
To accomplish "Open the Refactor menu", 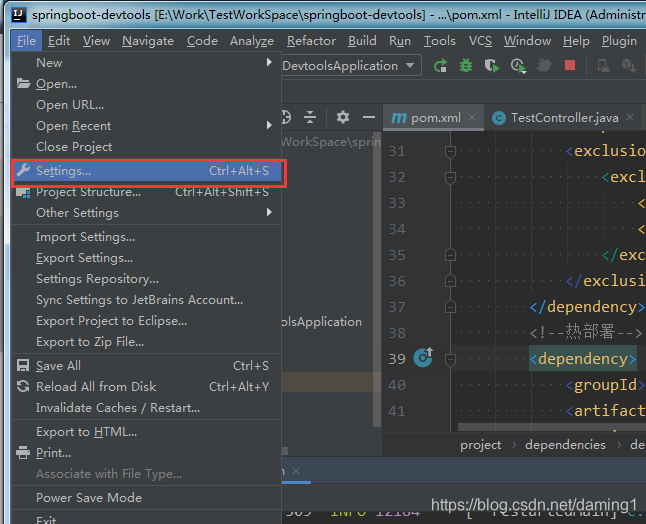I will pyautogui.click(x=311, y=41).
